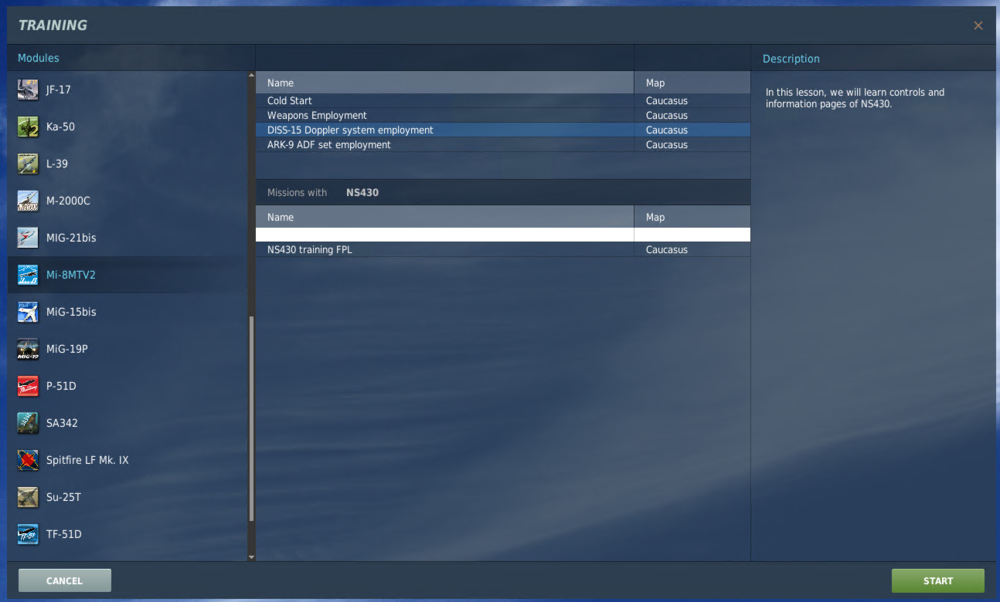The image size is (1000, 602).
Task: Select the TF-51D module icon
Action: [x=27, y=534]
